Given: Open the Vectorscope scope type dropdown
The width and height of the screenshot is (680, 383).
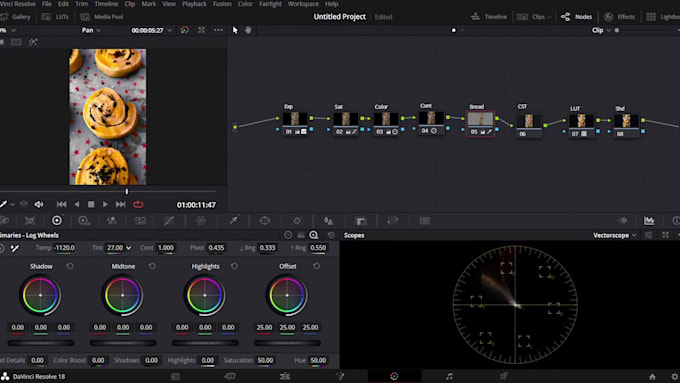Looking at the screenshot, I should [615, 235].
